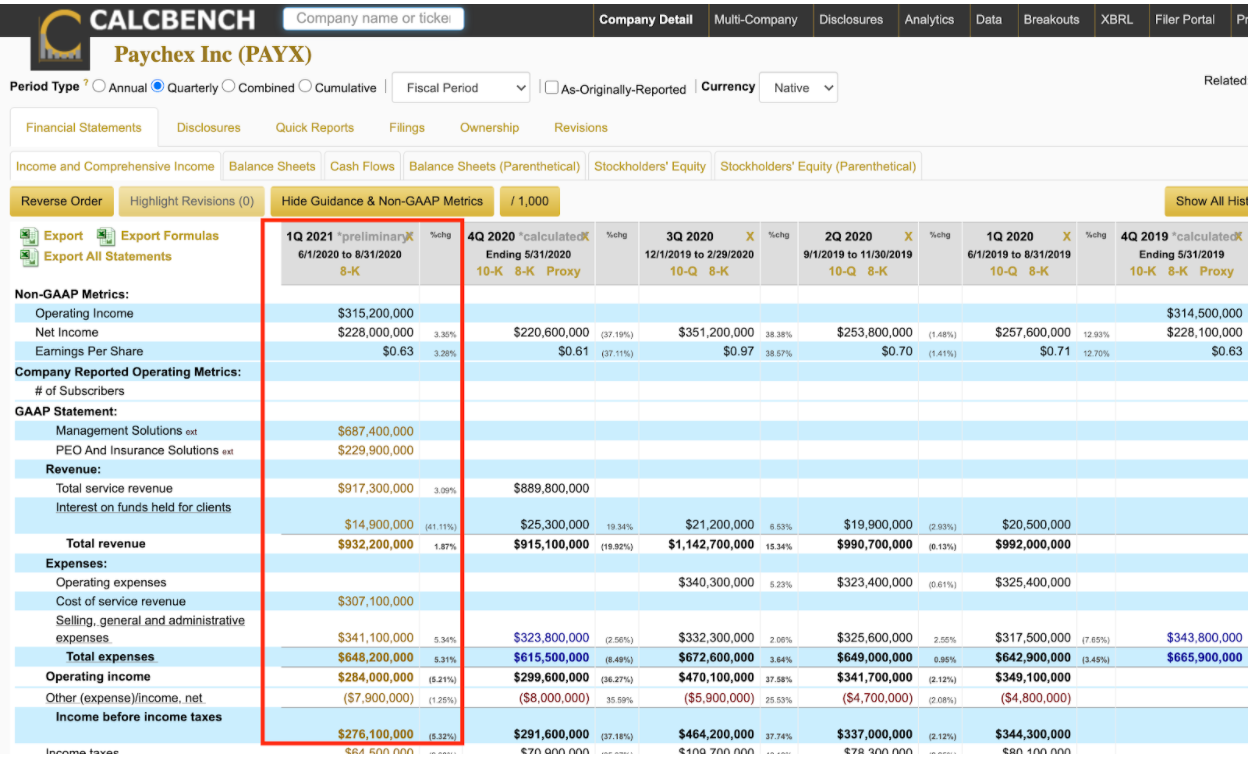Remove the 1Q 2020 column with X
This screenshot has height=766, width=1250.
(1067, 237)
